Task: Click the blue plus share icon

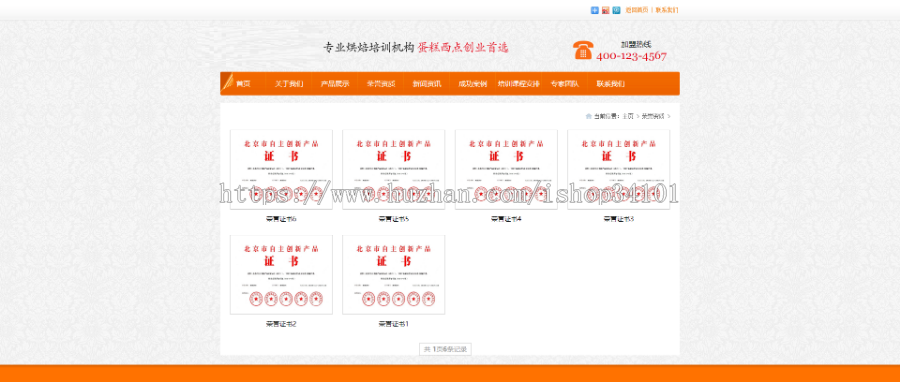Action: coord(595,10)
